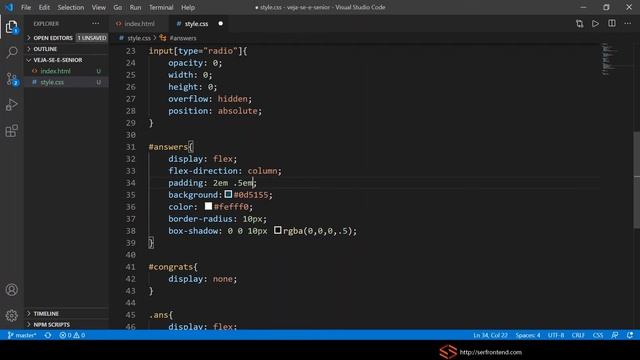640x360 pixels.
Task: Click the Open Changes compare icon
Action: pos(580,24)
